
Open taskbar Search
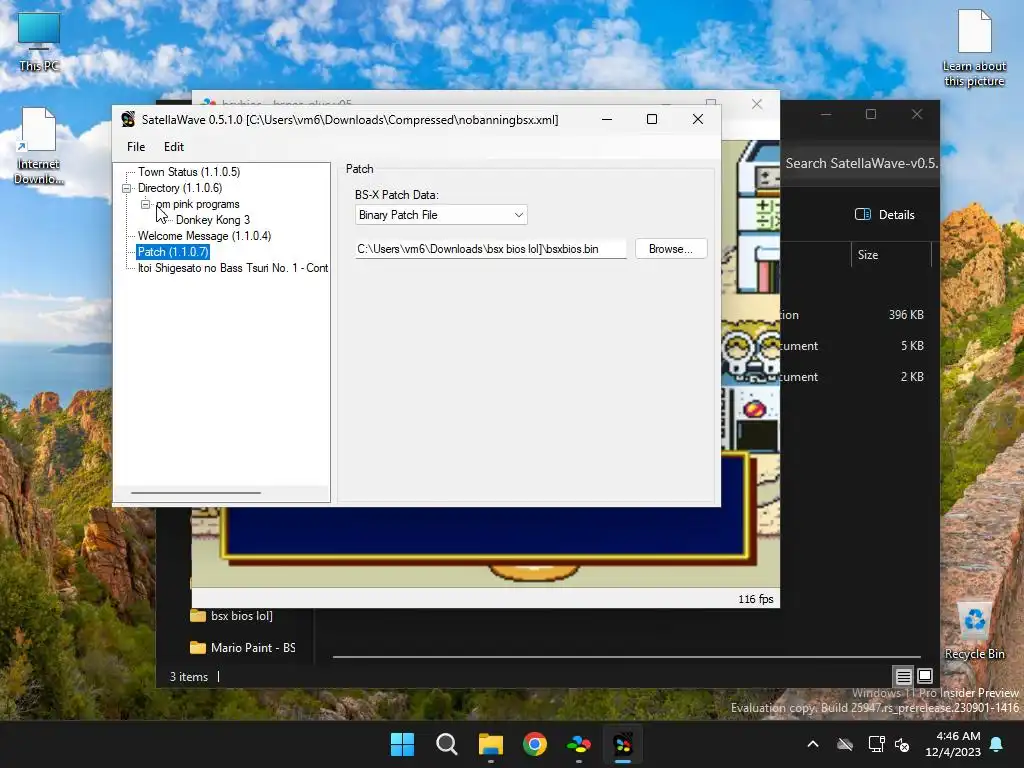[x=447, y=744]
